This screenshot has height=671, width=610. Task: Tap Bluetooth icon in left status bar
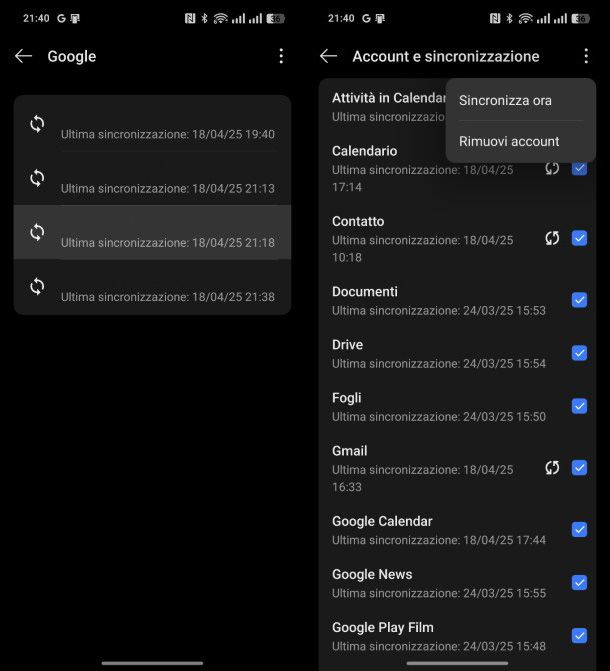click(205, 18)
